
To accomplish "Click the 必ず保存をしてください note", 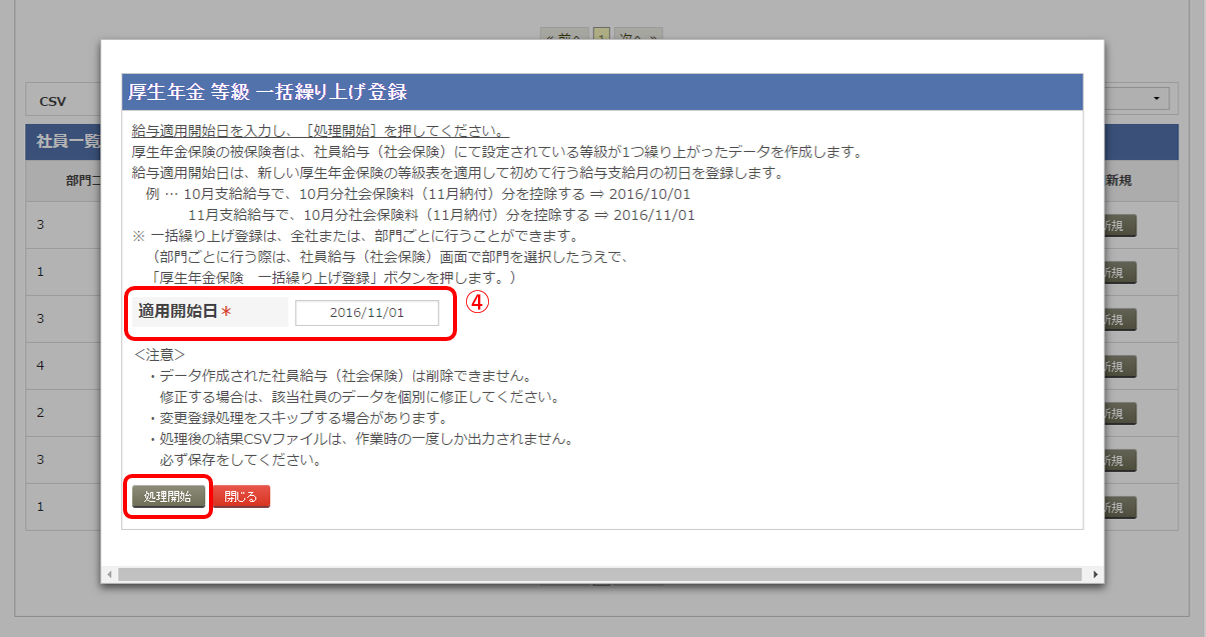I will click(x=240, y=461).
